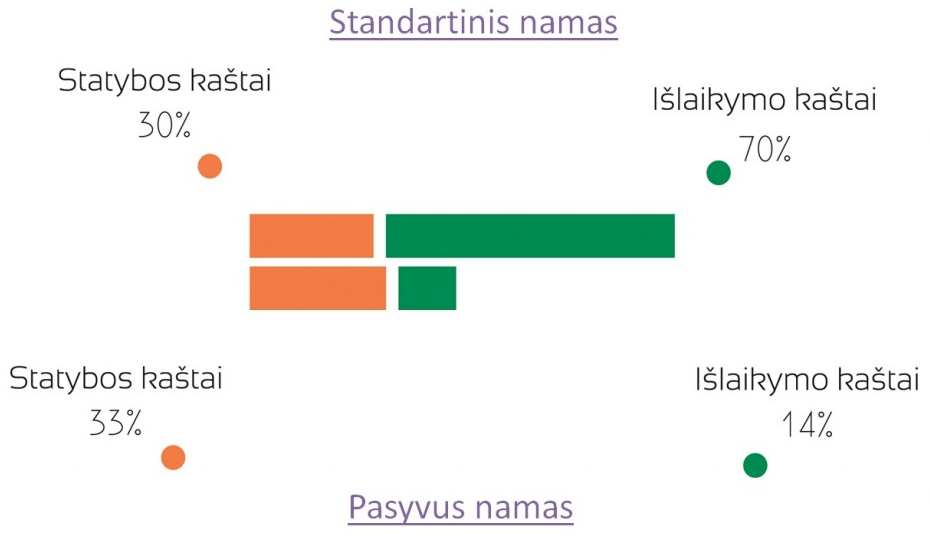
Task: Click the orange dot under 30%
Action: click(x=210, y=166)
